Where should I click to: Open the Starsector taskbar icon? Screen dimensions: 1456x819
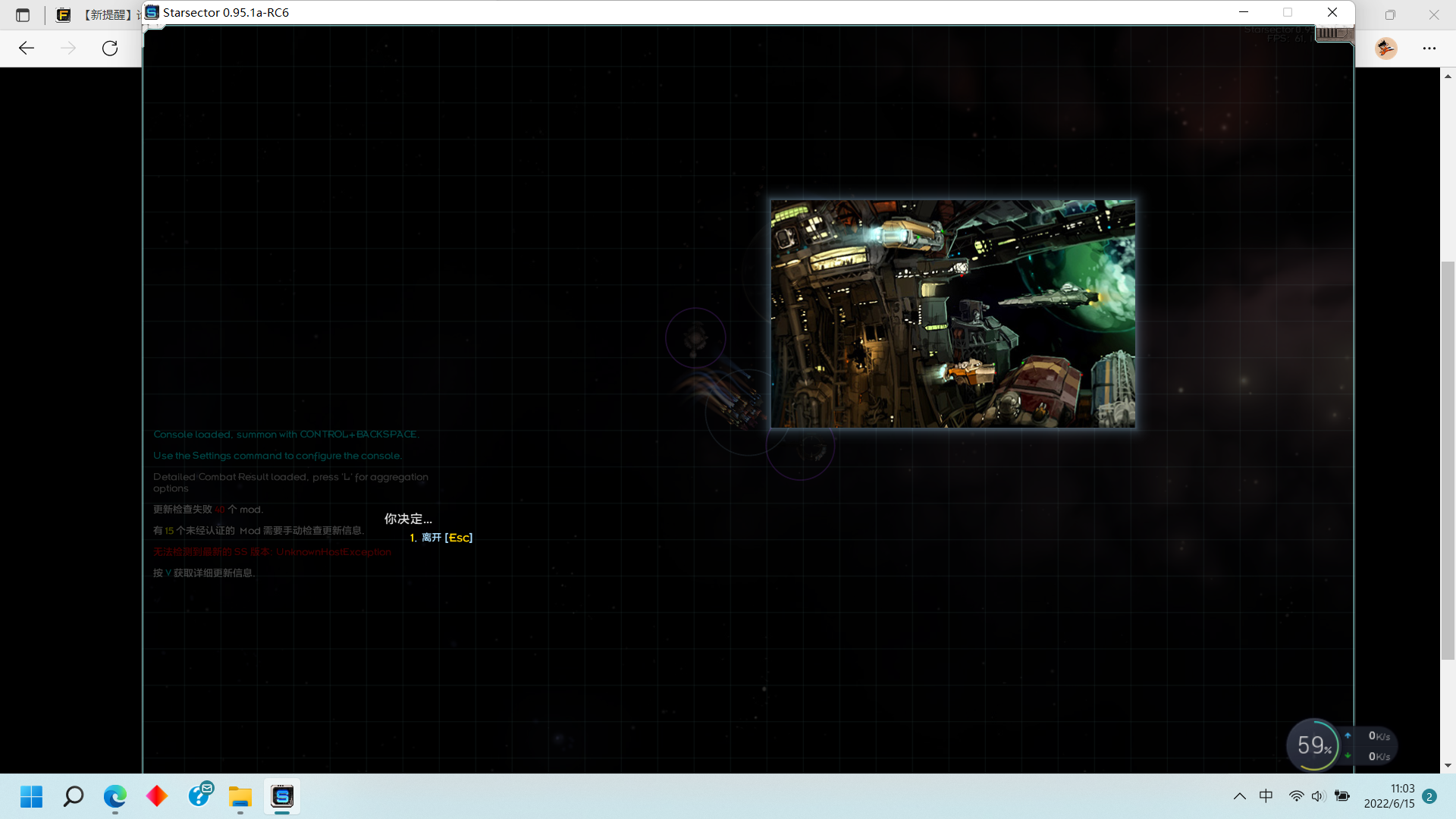click(x=282, y=796)
